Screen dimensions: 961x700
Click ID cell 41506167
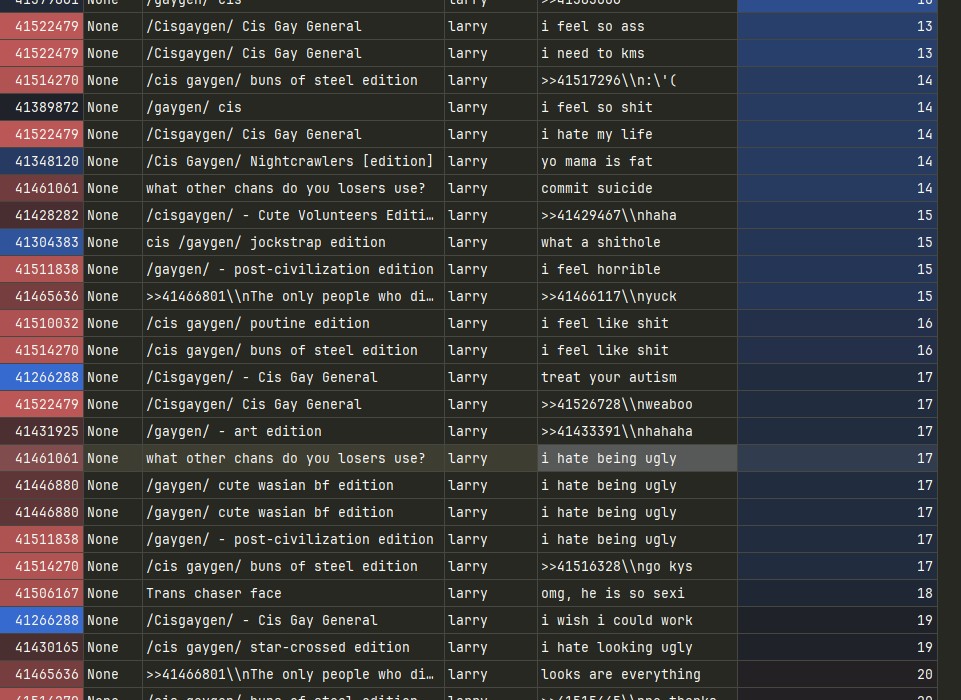(x=42, y=593)
